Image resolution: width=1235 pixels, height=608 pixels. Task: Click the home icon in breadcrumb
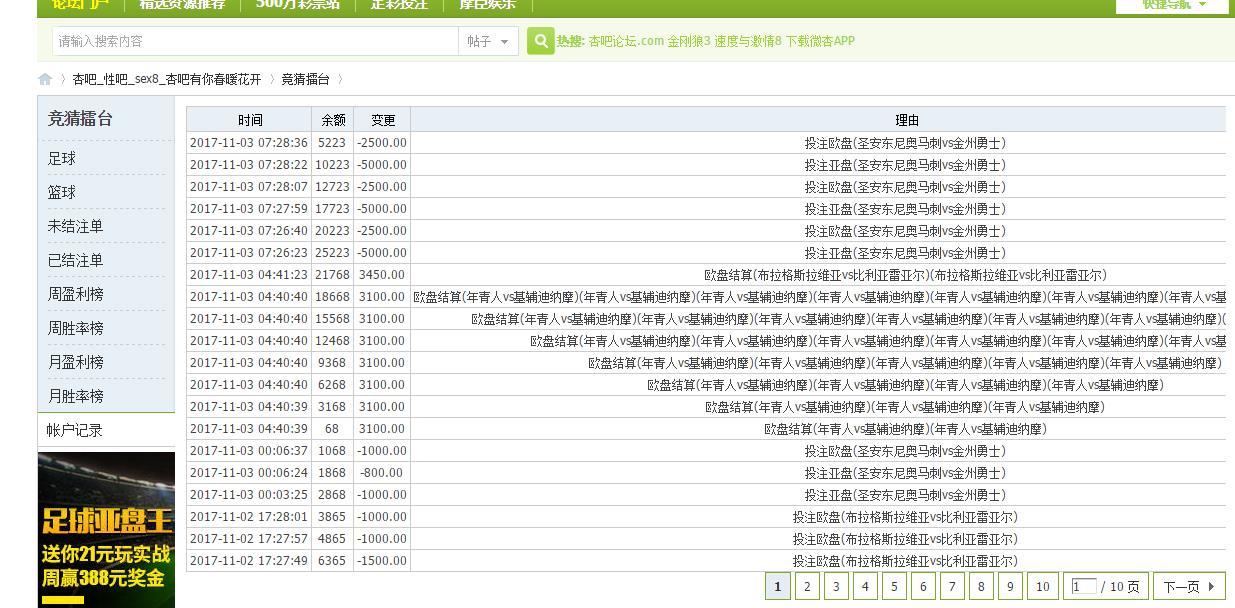point(45,80)
